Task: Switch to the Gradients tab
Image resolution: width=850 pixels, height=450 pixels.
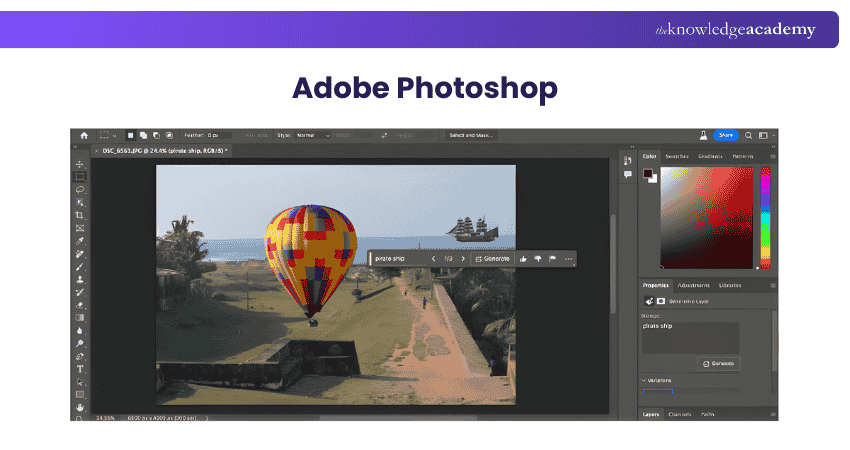Action: tap(710, 156)
